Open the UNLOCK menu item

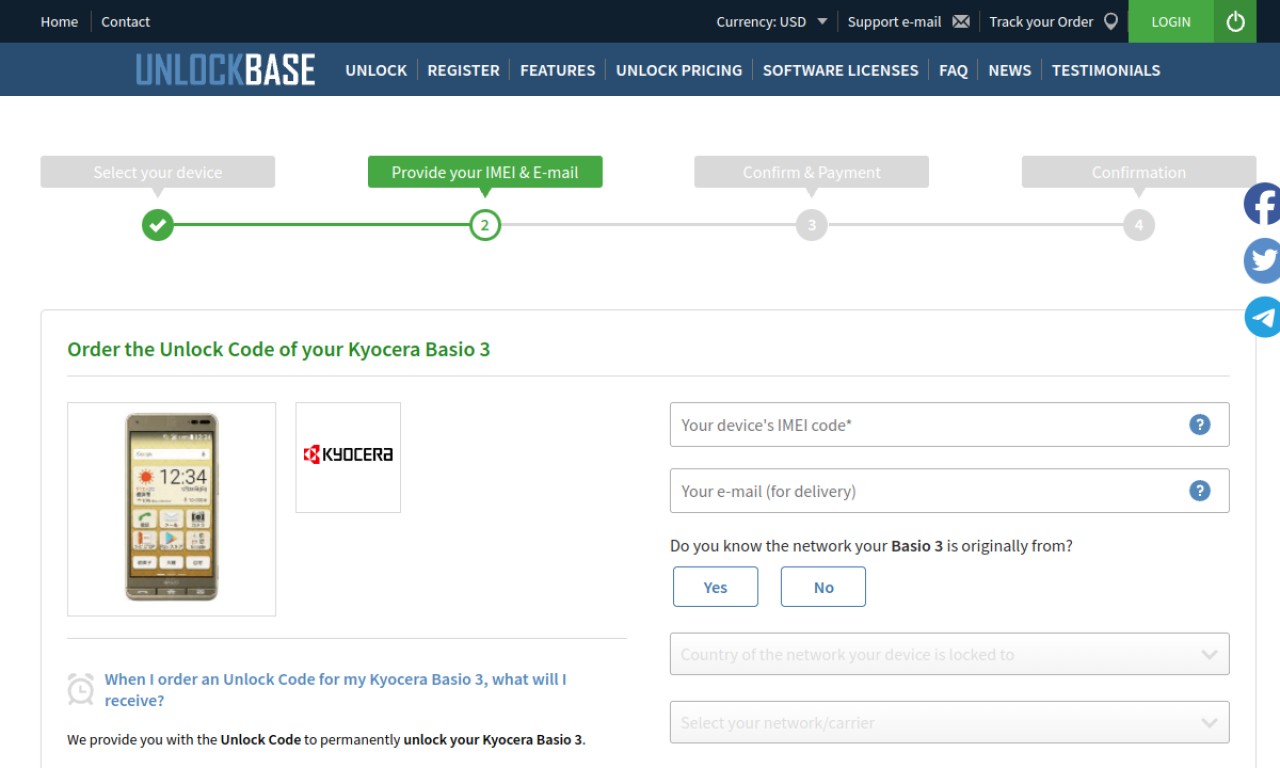pos(376,70)
